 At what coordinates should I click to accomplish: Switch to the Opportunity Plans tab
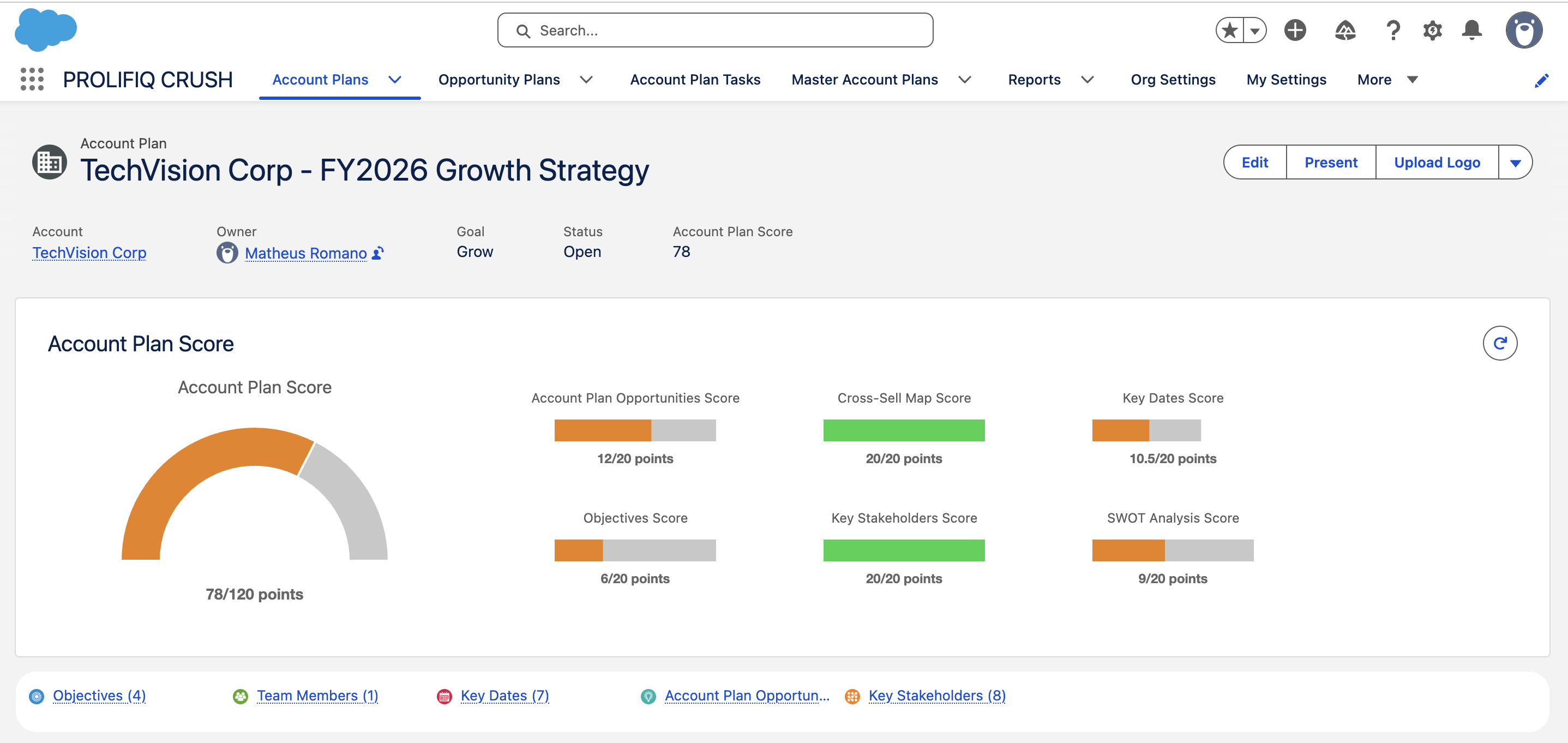coord(499,80)
